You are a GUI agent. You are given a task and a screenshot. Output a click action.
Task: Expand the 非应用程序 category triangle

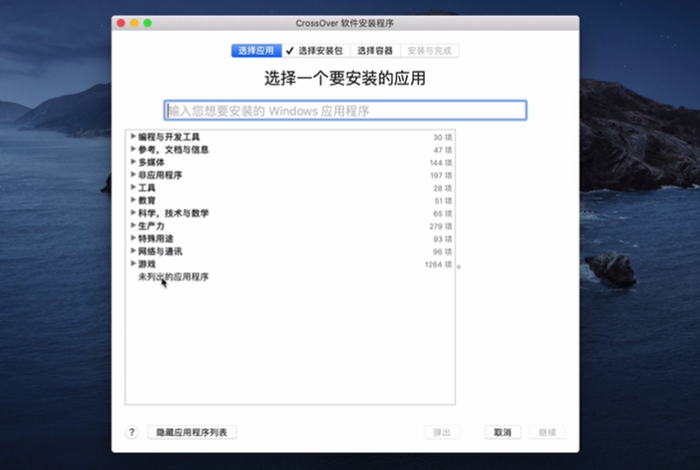pyautogui.click(x=133, y=175)
